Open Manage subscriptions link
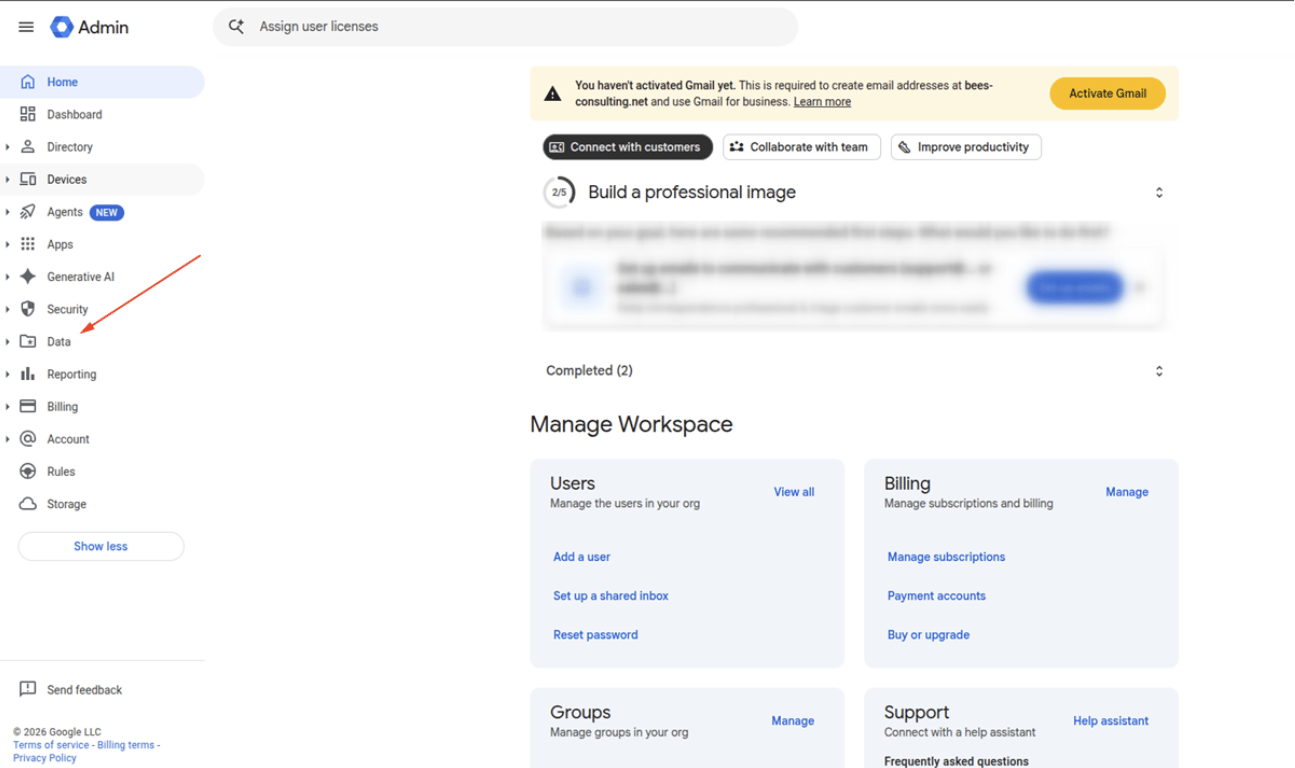1295x768 pixels. (x=946, y=557)
